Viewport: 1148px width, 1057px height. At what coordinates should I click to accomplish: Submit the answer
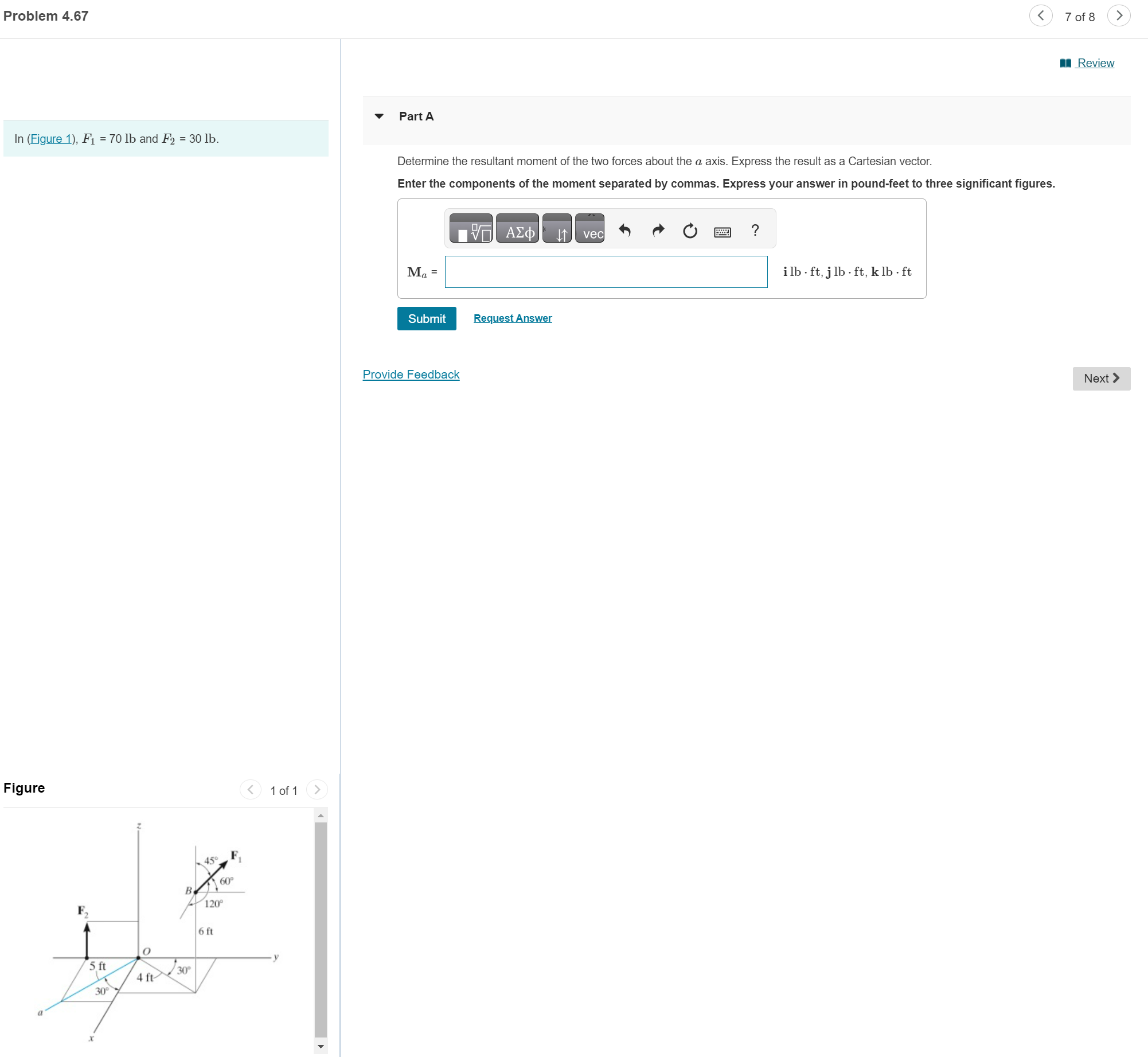click(427, 319)
